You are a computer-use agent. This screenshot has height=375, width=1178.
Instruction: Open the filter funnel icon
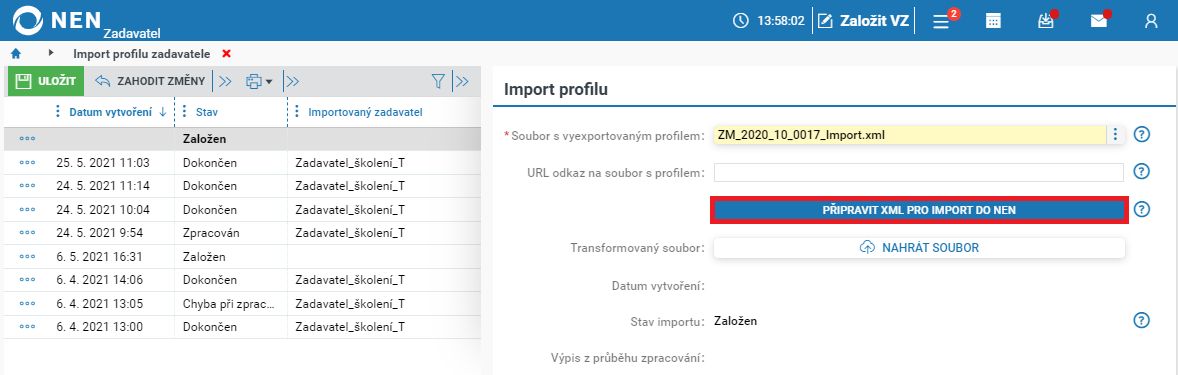[439, 81]
